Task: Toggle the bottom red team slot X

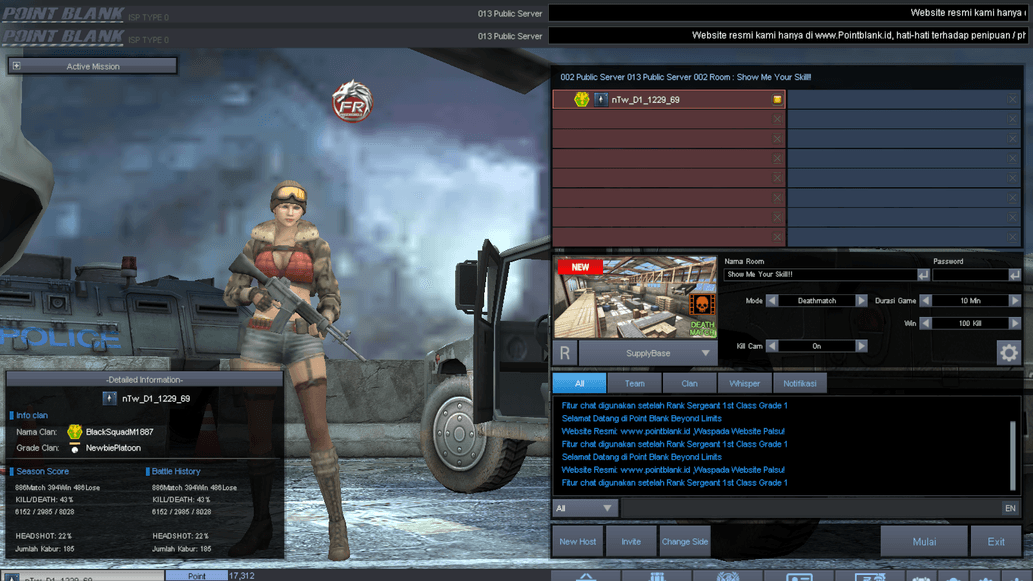Action: coord(777,236)
